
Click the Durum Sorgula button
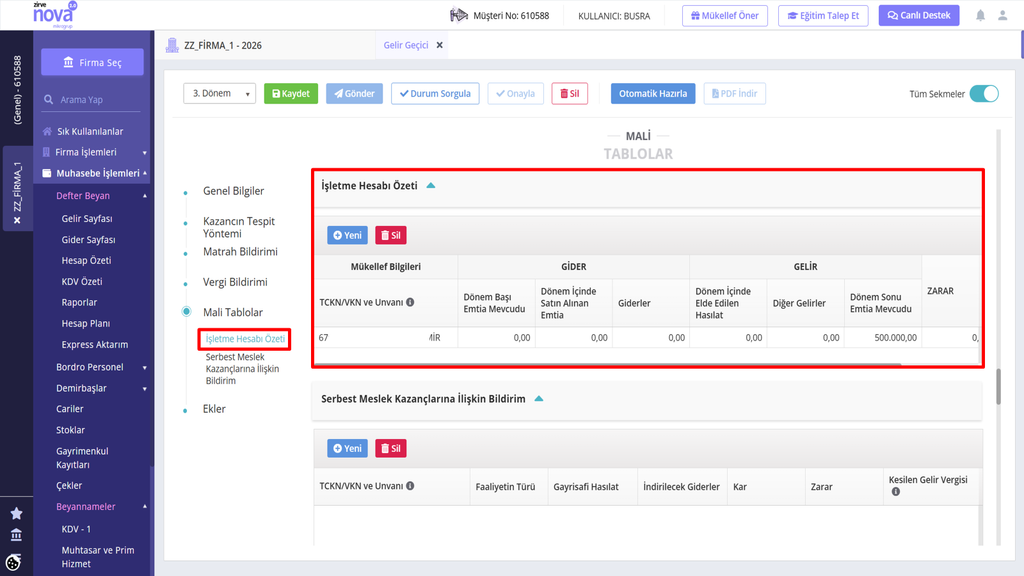tap(435, 93)
